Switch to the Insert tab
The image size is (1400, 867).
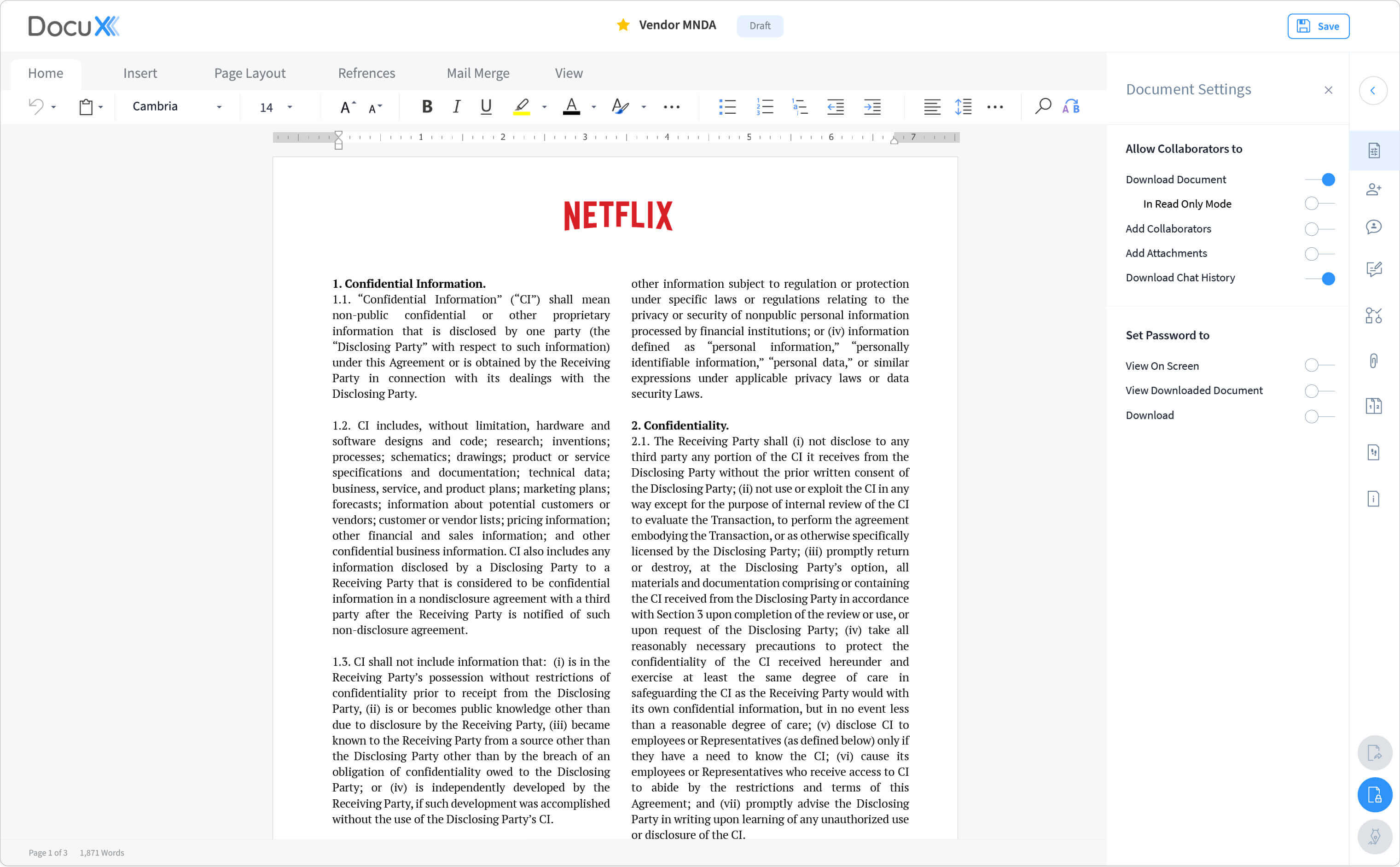pos(140,73)
